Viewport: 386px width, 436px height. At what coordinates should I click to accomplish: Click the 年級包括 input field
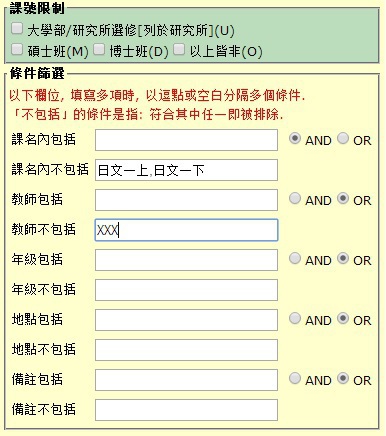tap(186, 260)
